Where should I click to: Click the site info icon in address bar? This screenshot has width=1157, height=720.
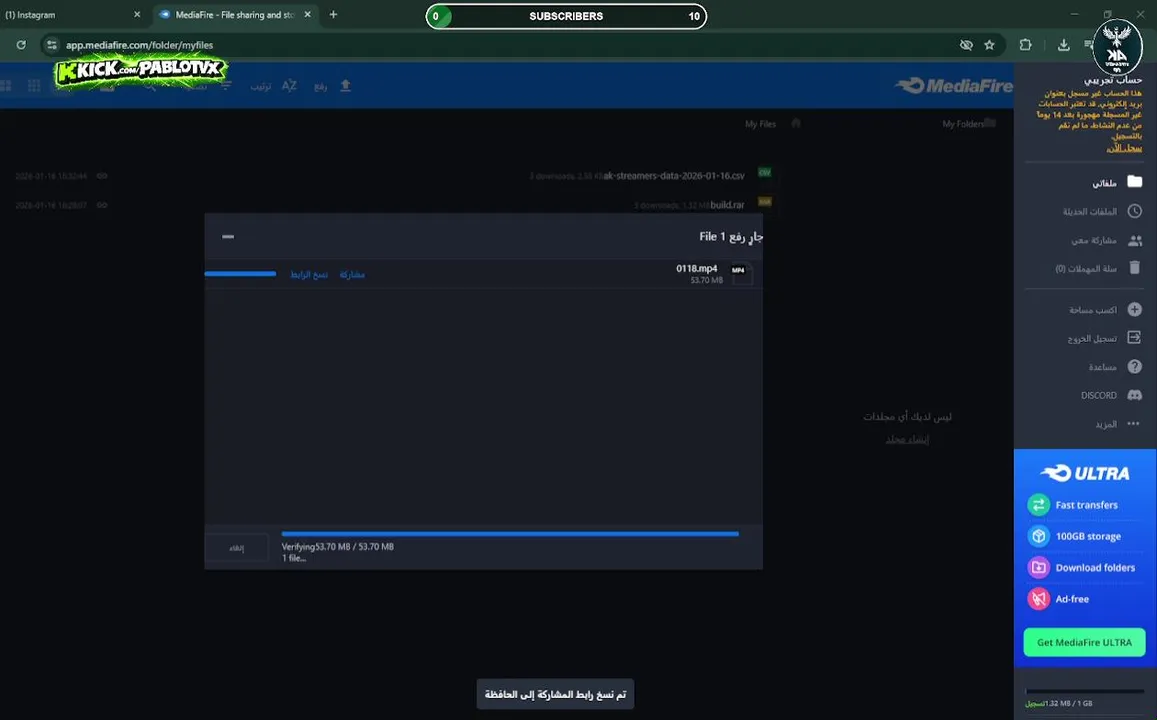[51, 45]
